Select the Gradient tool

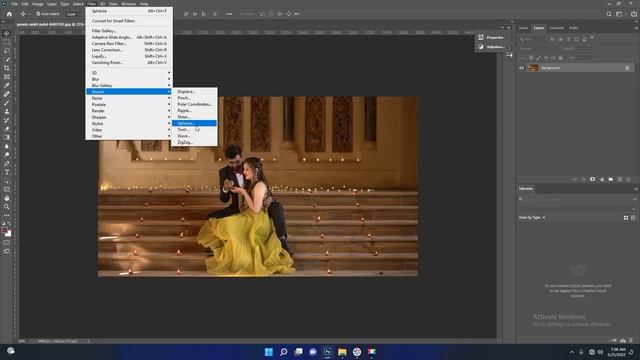coord(7,137)
